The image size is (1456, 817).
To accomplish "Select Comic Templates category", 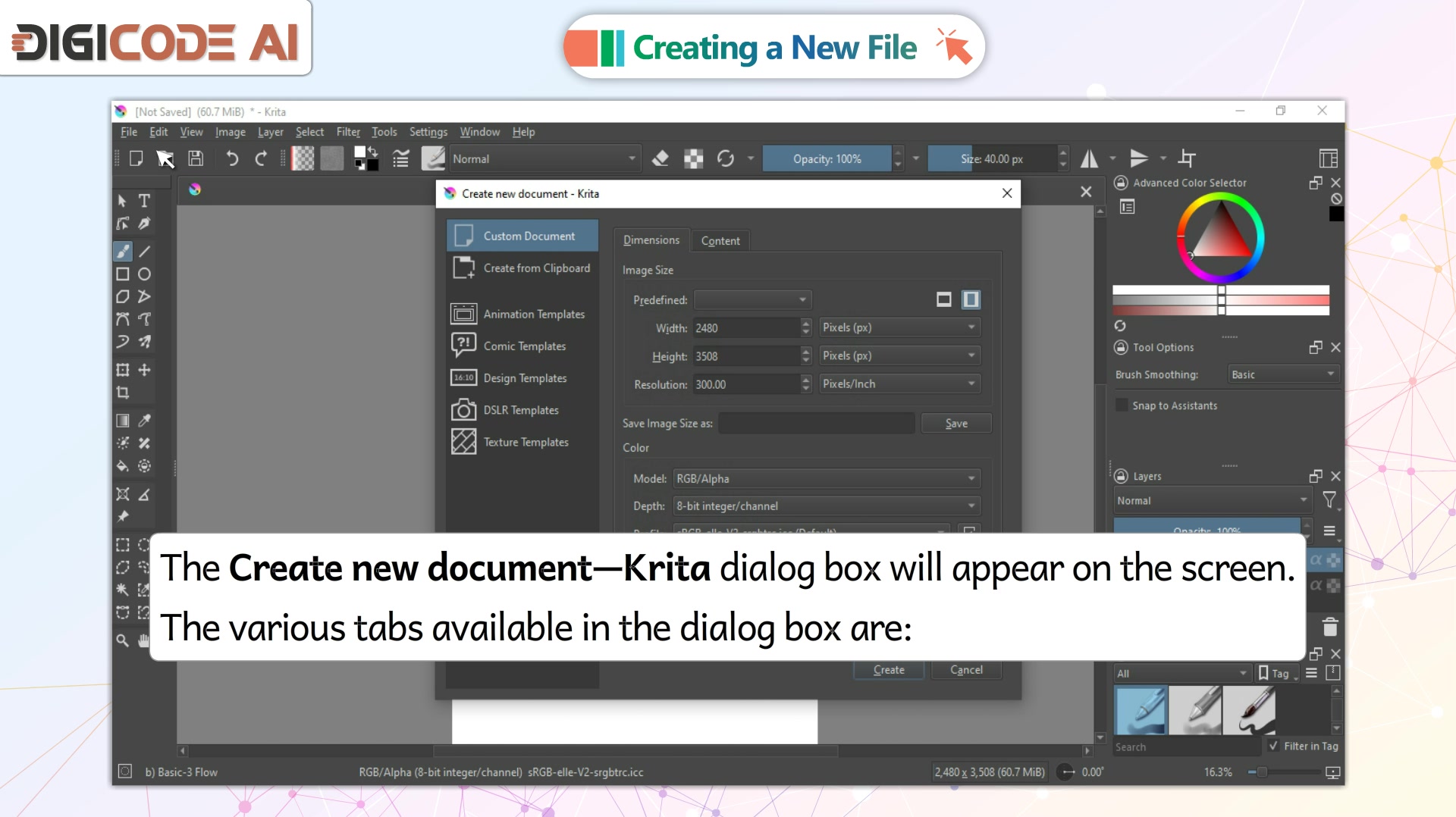I will 522,346.
